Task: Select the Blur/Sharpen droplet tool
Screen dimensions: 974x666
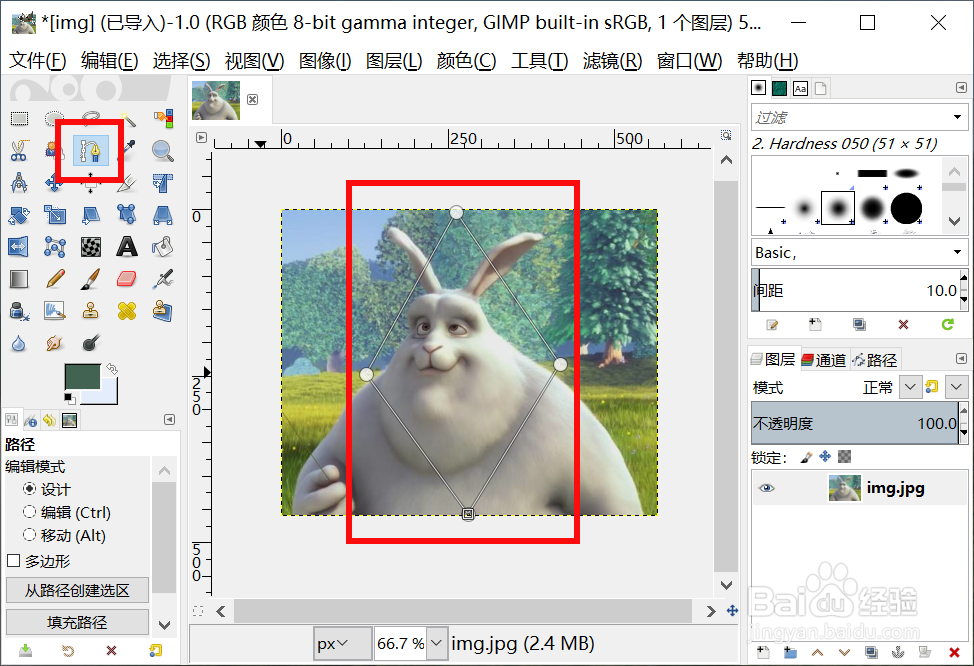Action: click(x=19, y=343)
